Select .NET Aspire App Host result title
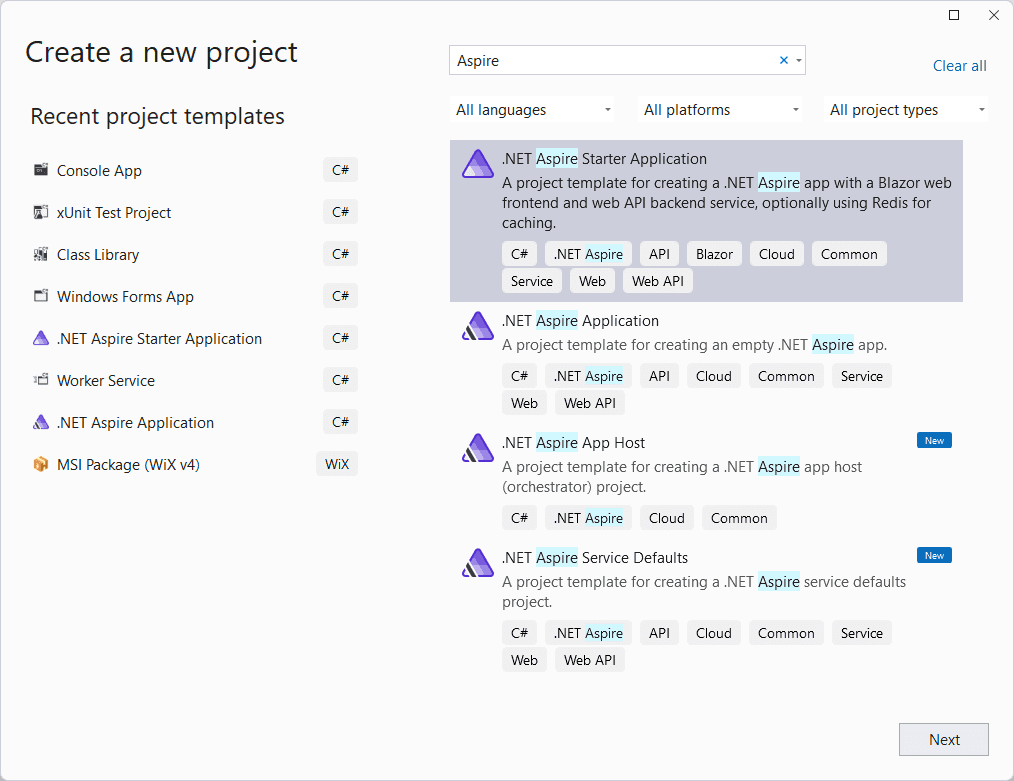1014x781 pixels. [573, 443]
